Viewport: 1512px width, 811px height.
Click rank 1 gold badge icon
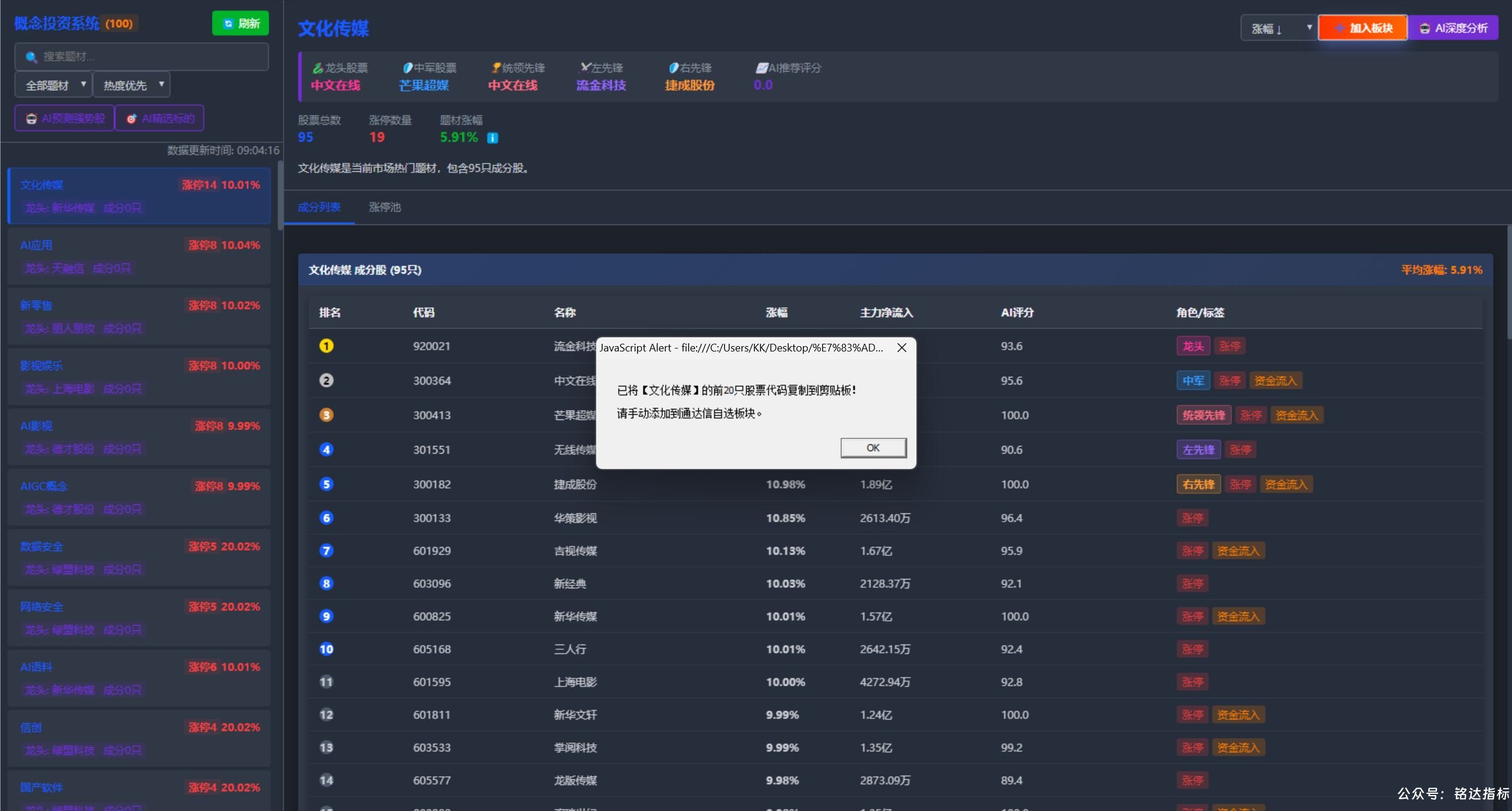click(x=326, y=346)
